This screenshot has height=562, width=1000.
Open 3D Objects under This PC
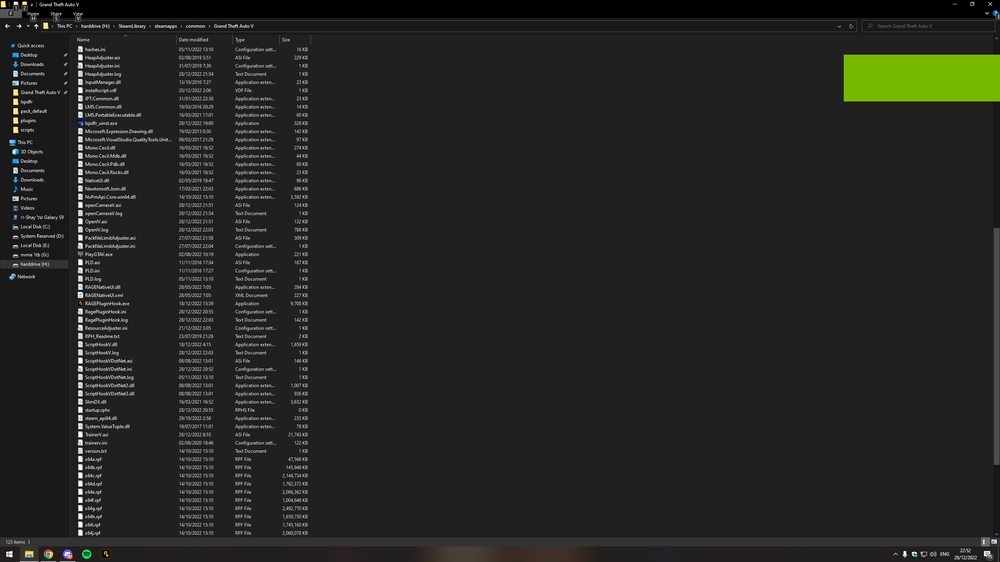pyautogui.click(x=31, y=152)
